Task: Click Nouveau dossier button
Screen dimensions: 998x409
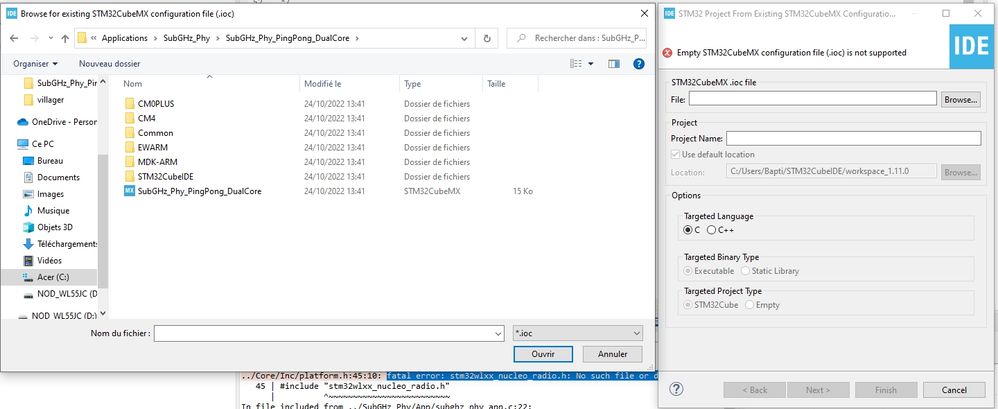Action: [x=109, y=64]
